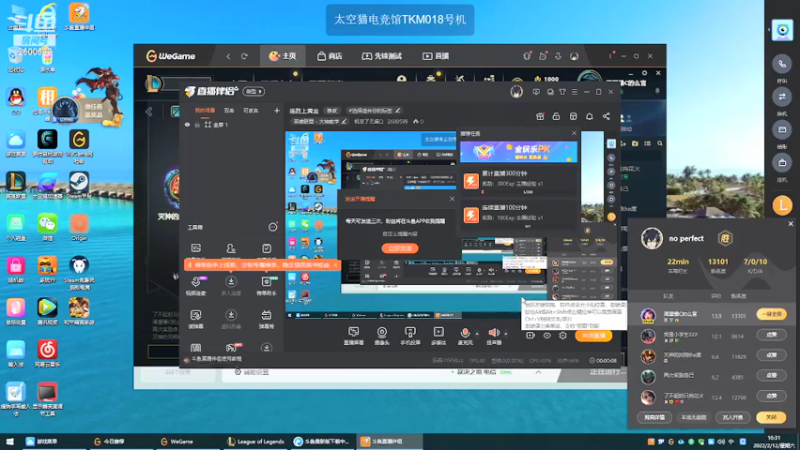Dismiss the orange 榜单助手 notification banner
Image resolution: width=800 pixels, height=450 pixels.
[x=335, y=265]
